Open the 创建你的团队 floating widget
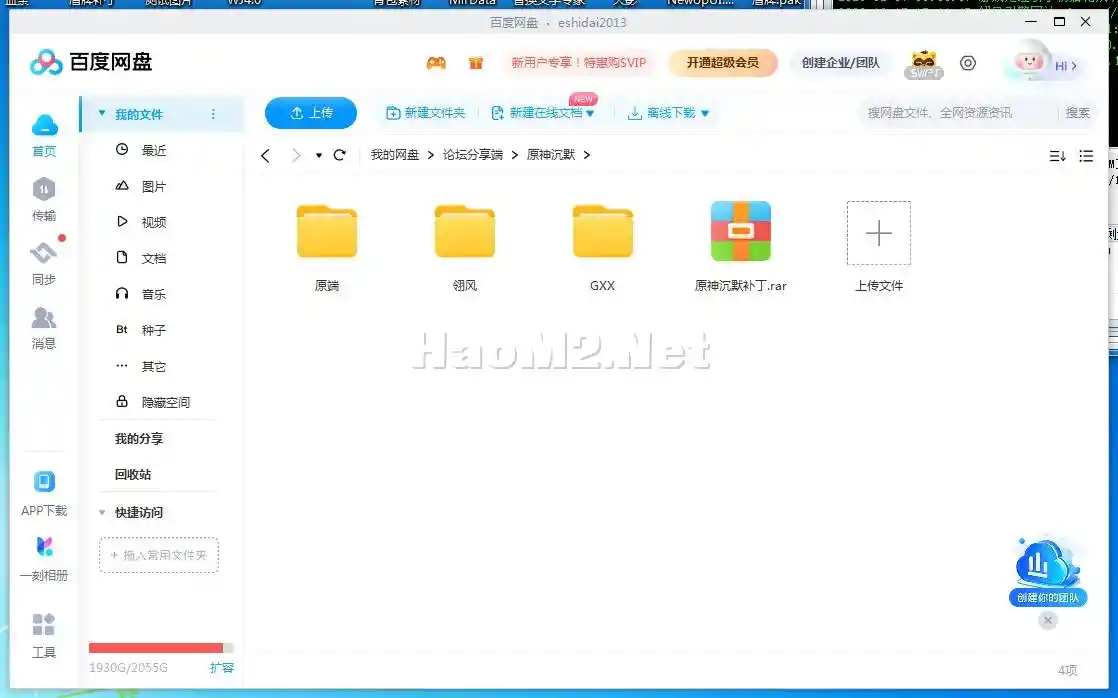 pyautogui.click(x=1047, y=572)
